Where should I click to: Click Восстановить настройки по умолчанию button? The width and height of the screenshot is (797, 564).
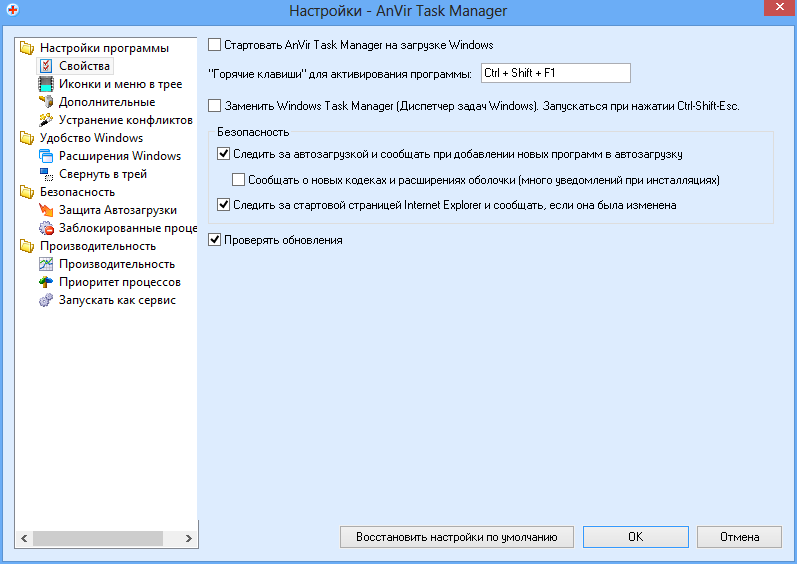tap(456, 537)
